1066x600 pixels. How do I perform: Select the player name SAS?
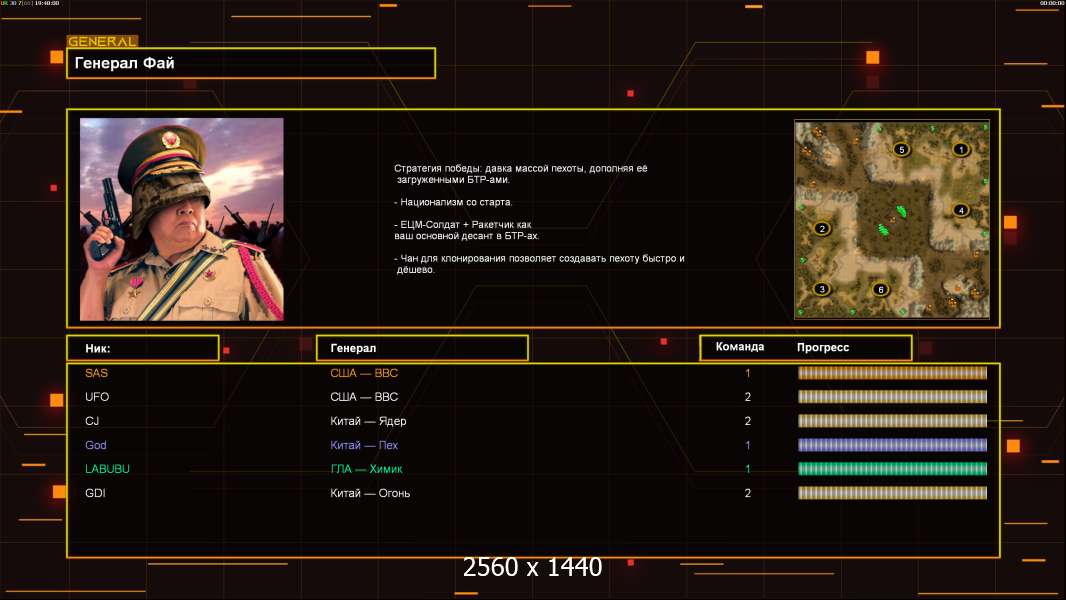coord(96,373)
